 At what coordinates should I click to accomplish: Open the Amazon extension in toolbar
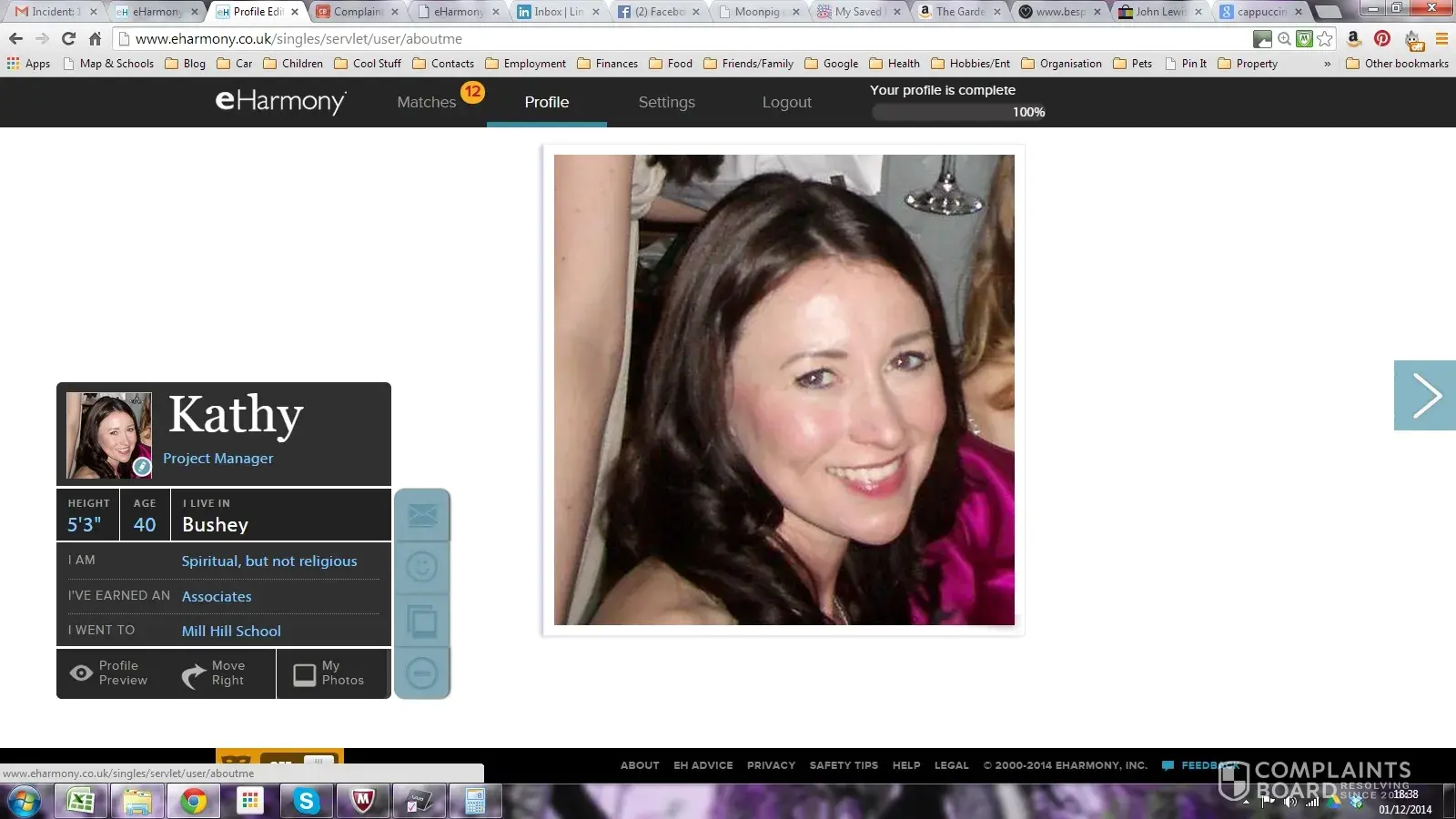1353,39
